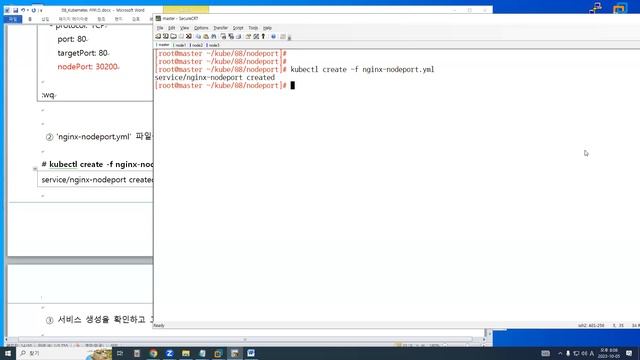Open SecureCRT toolbar overflow options arrow
The height and width of the screenshot is (360, 640).
tap(289, 38)
